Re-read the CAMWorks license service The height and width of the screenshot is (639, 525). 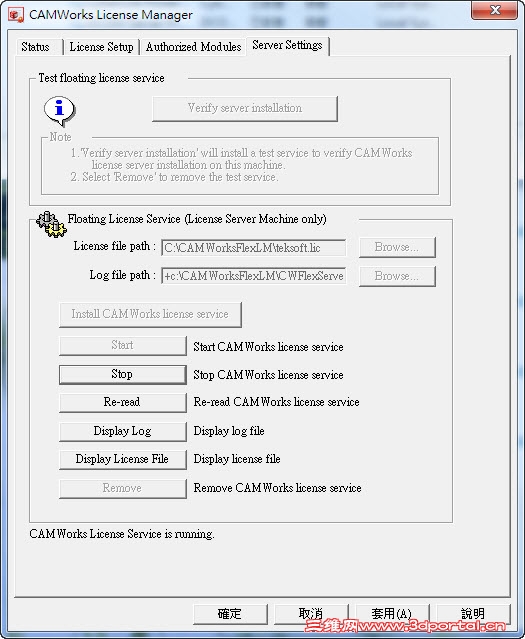coord(123,402)
